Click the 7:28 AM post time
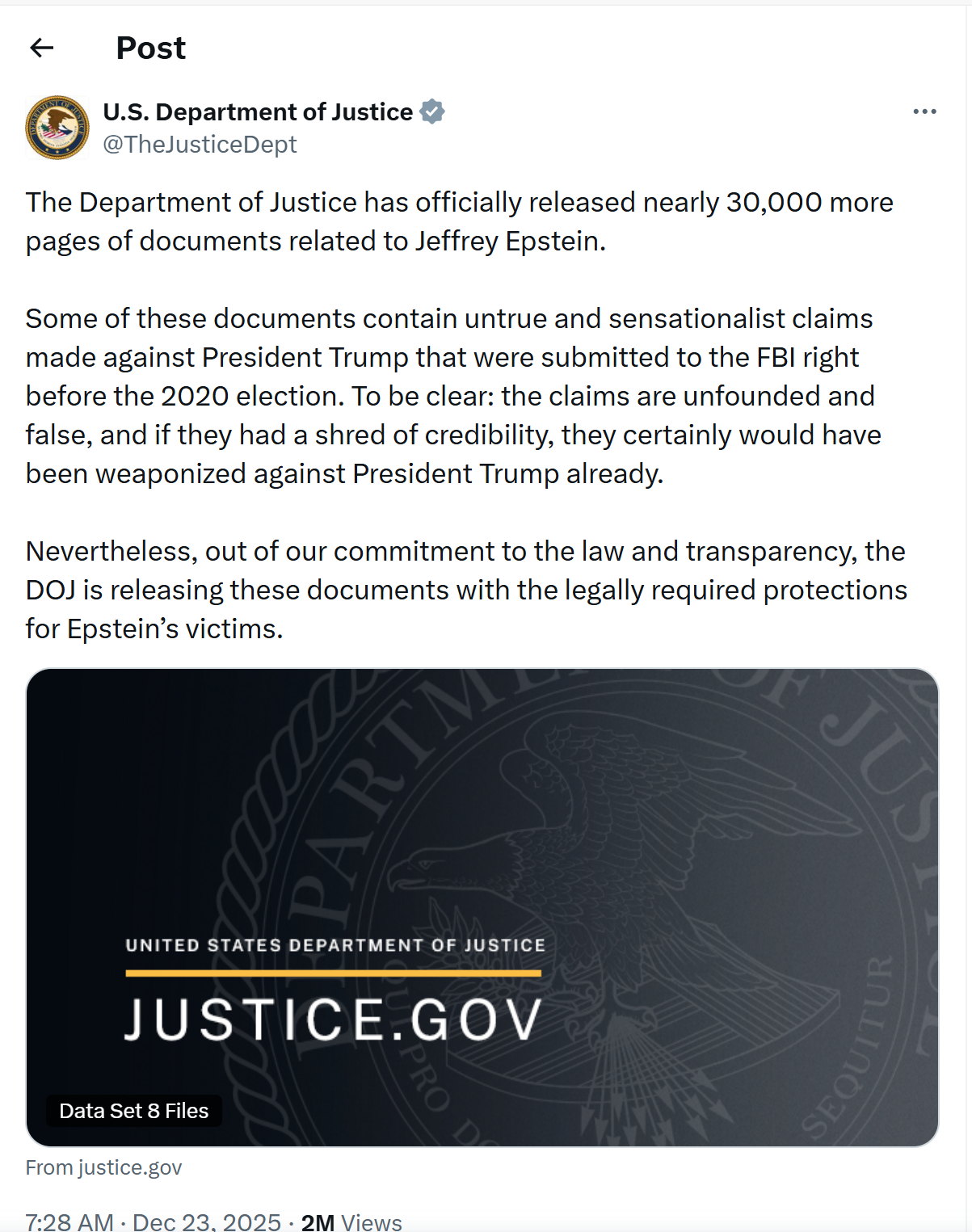The height and width of the screenshot is (1232, 972). tap(69, 1221)
